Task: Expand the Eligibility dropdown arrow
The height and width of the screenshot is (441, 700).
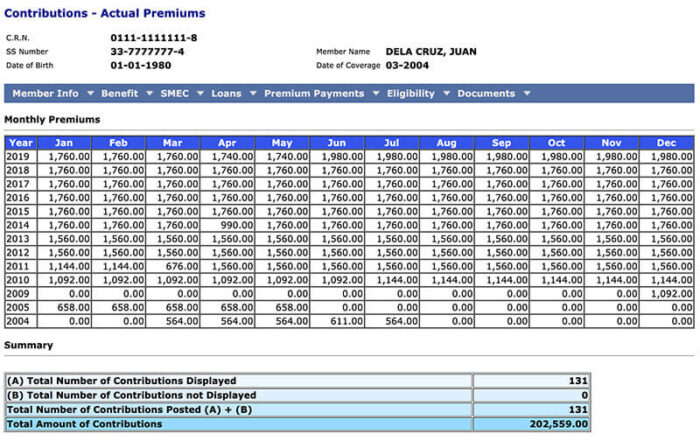Action: (x=446, y=93)
